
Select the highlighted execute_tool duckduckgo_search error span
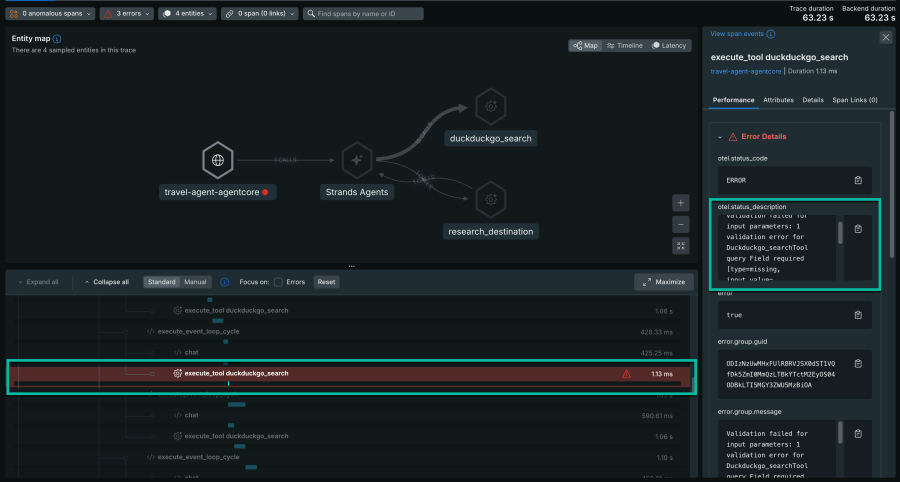tap(351, 376)
